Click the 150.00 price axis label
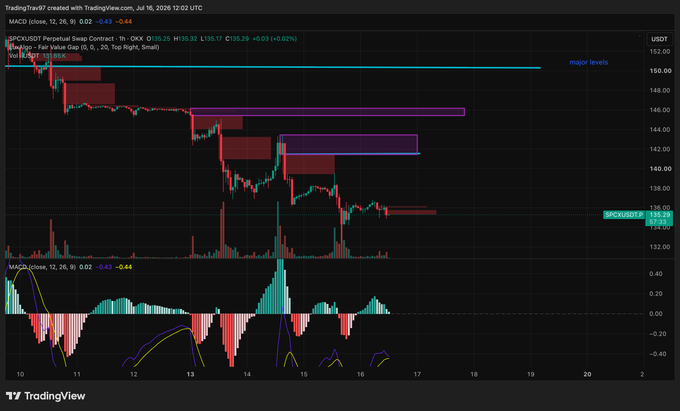 (660, 71)
